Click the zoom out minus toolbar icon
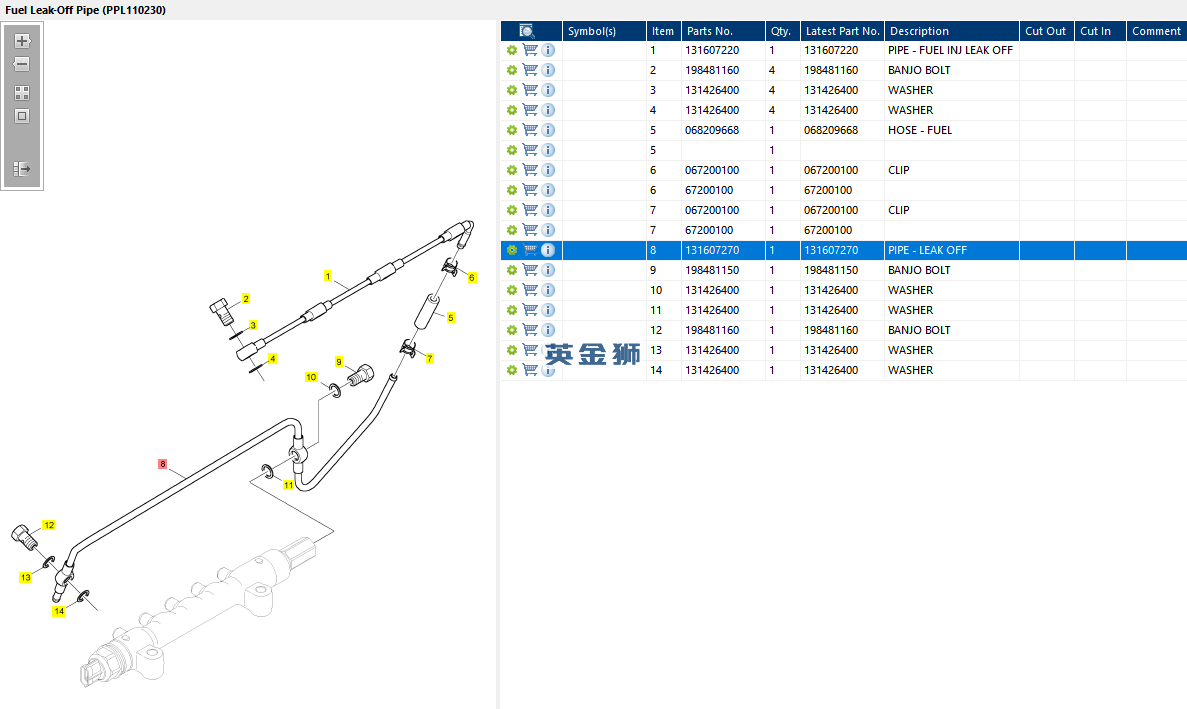 [x=22, y=64]
